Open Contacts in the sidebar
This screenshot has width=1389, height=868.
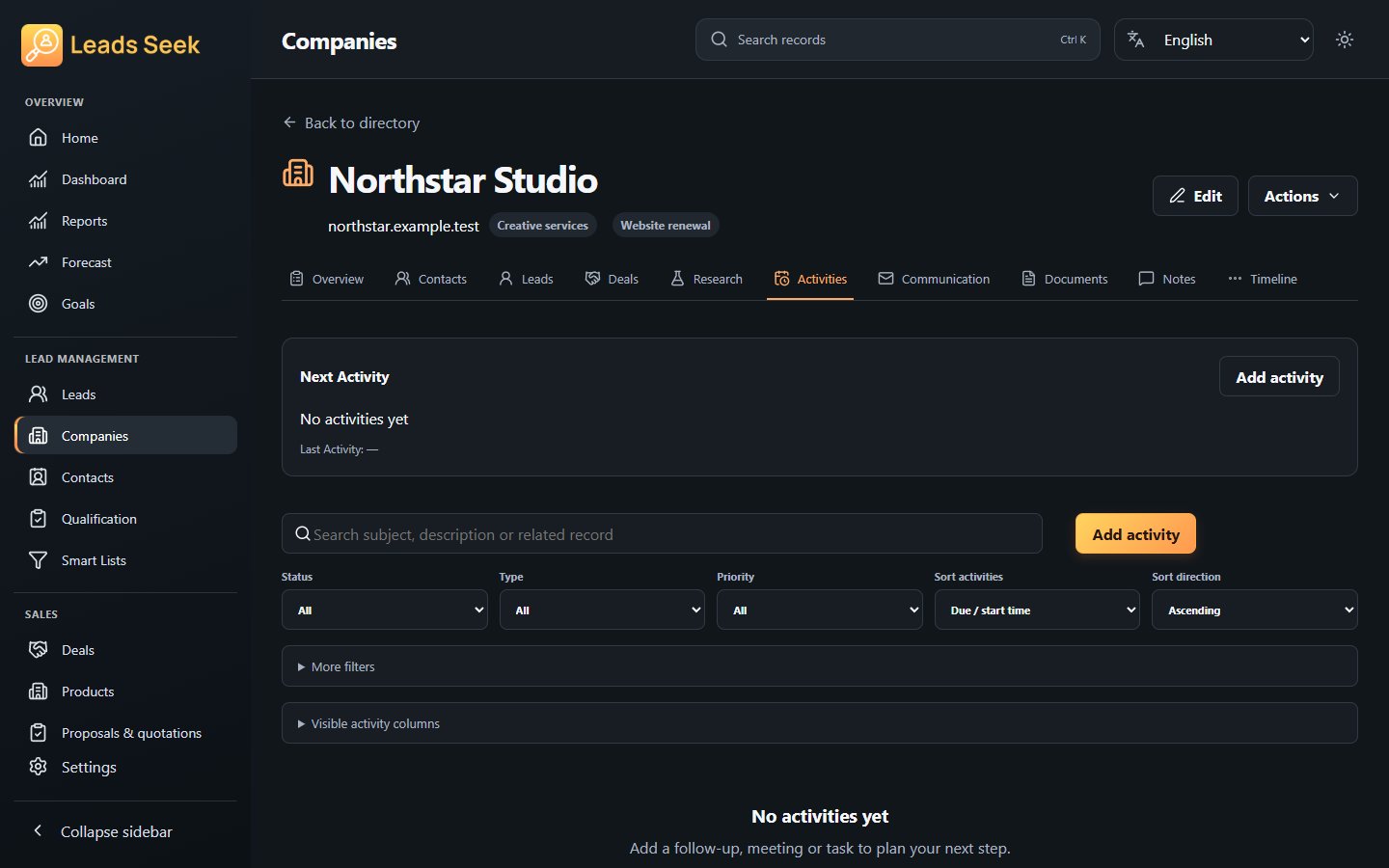[x=125, y=477]
